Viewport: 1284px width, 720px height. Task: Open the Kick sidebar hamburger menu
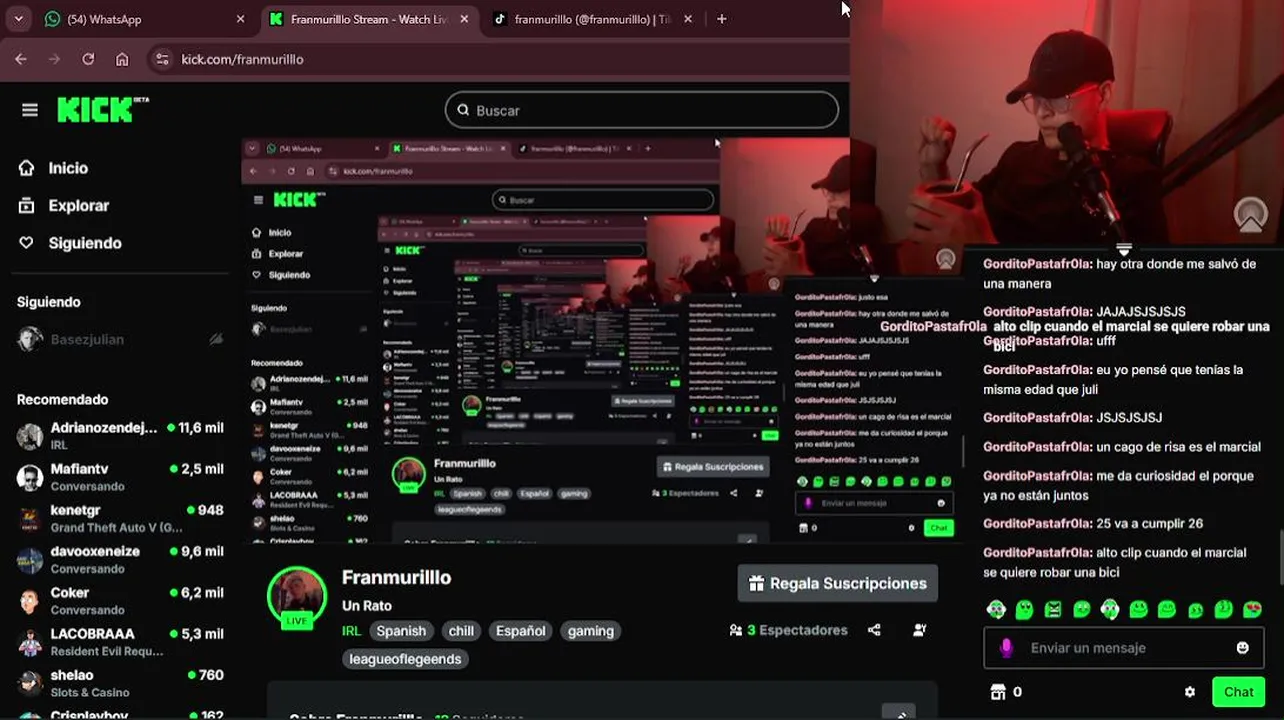pyautogui.click(x=30, y=110)
